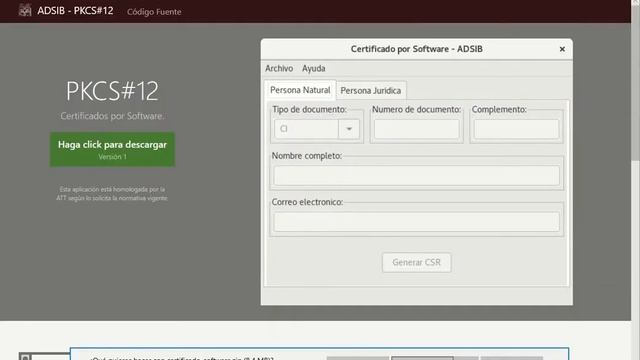Viewport: 640px width, 360px height.
Task: Click the Certificados por Software subtitle
Action: tap(112, 116)
